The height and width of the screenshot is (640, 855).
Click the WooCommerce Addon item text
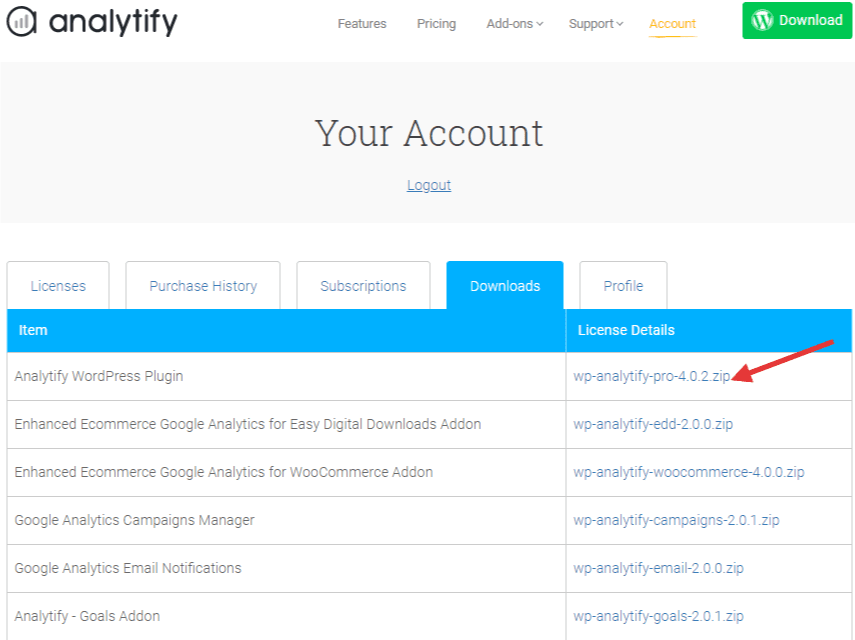(224, 472)
